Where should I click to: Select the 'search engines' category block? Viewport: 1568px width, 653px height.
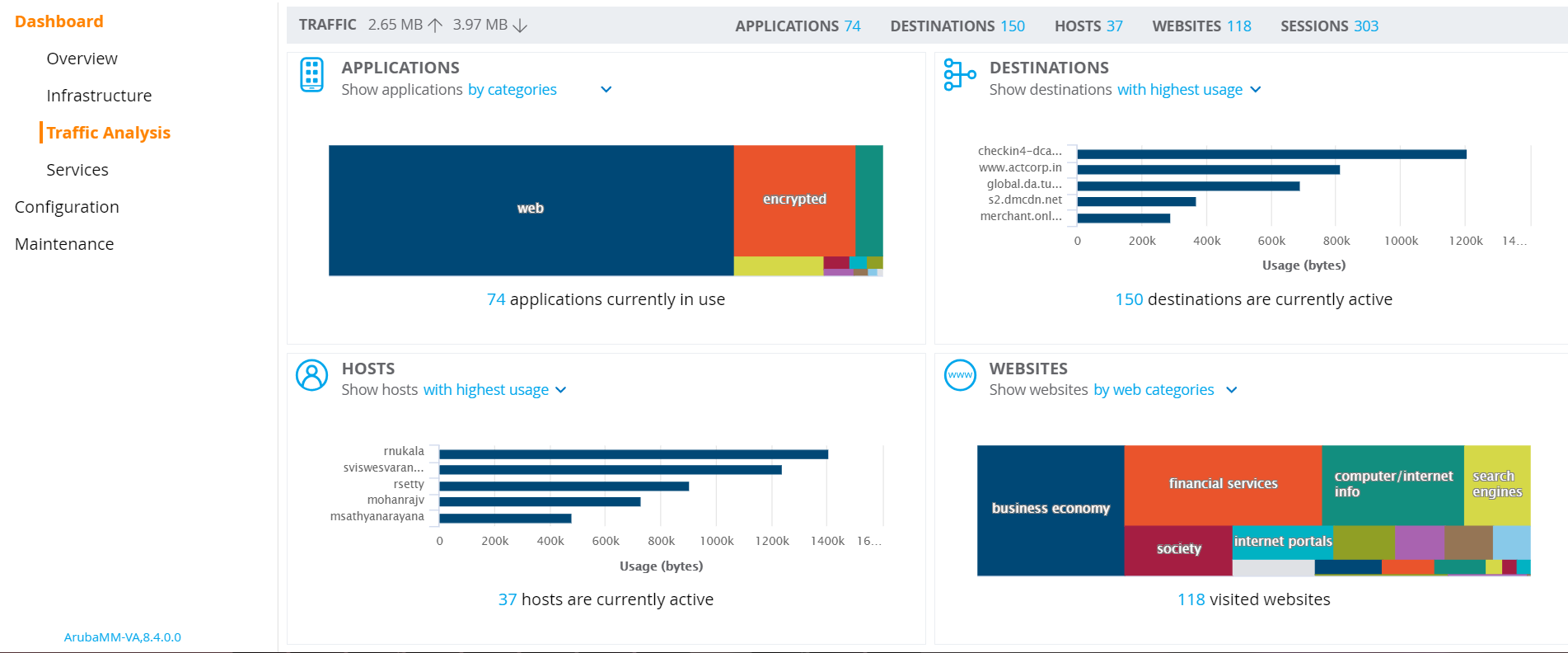(x=1497, y=485)
